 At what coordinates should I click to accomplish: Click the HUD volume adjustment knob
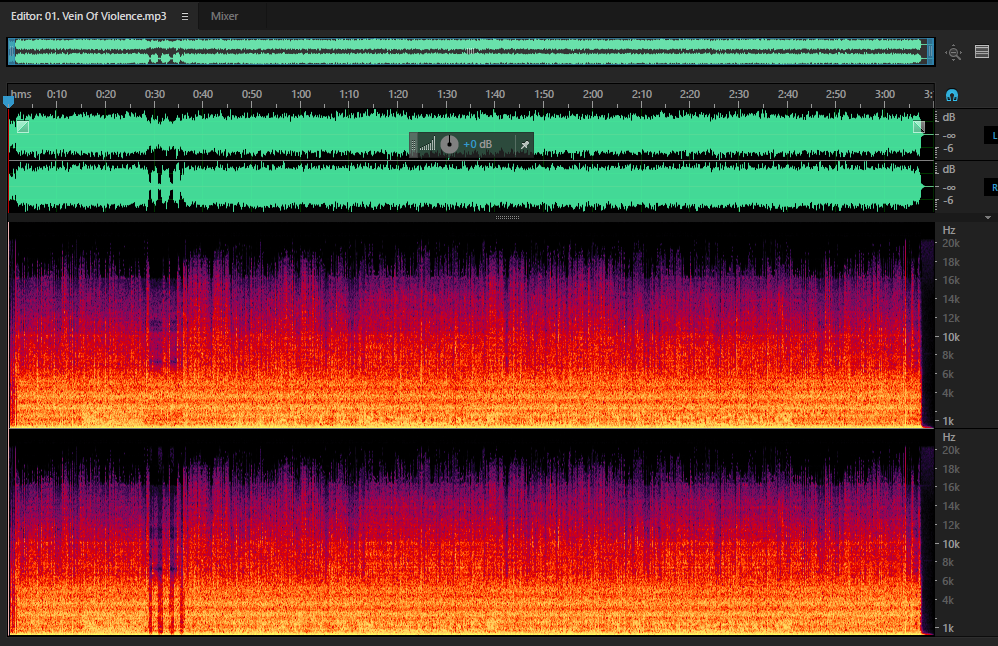(449, 144)
